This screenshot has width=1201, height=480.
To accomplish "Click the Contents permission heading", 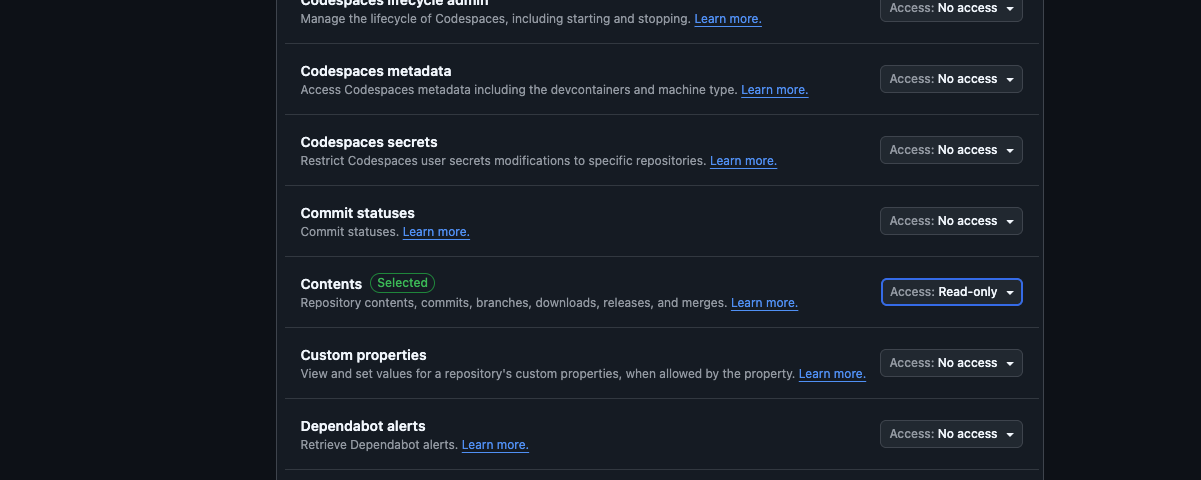I will pos(331,284).
